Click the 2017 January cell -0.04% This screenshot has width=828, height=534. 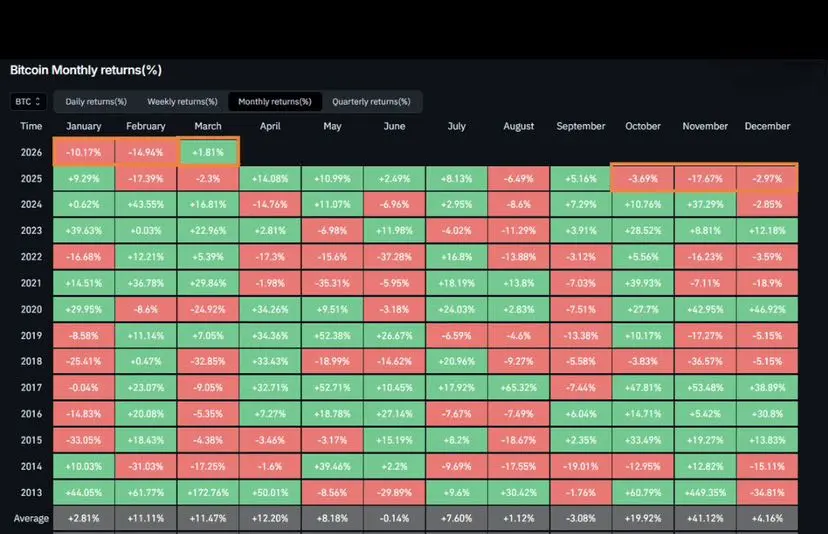(x=84, y=388)
